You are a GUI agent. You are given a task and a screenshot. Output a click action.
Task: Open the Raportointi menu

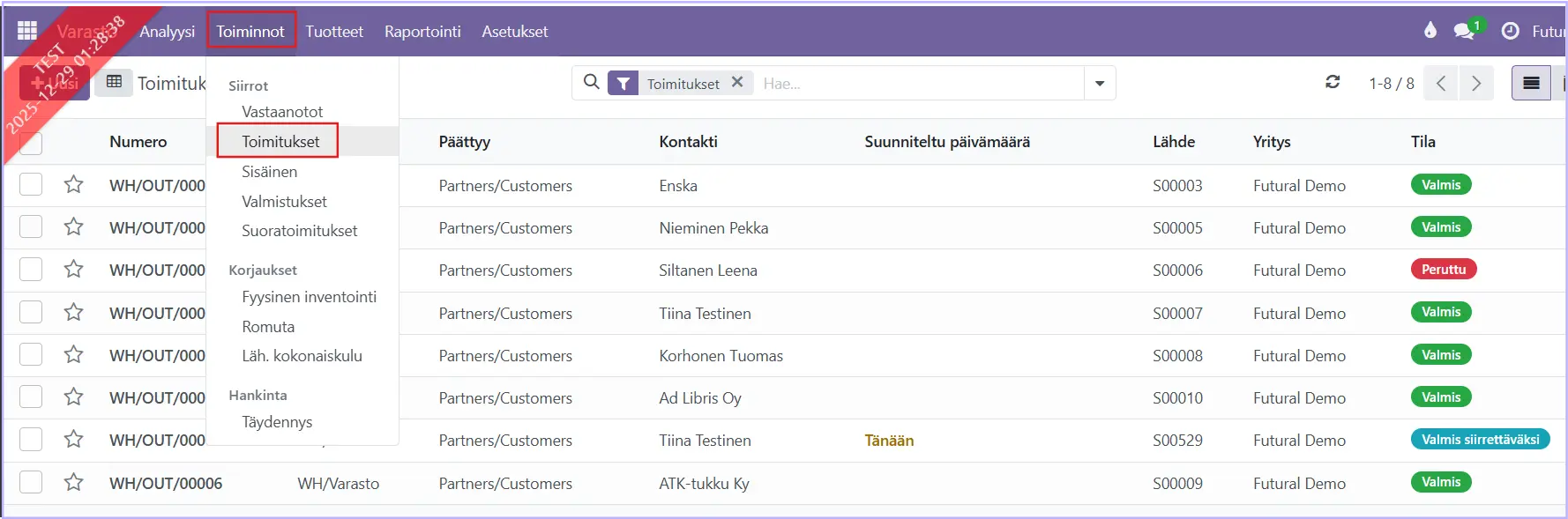(x=422, y=32)
